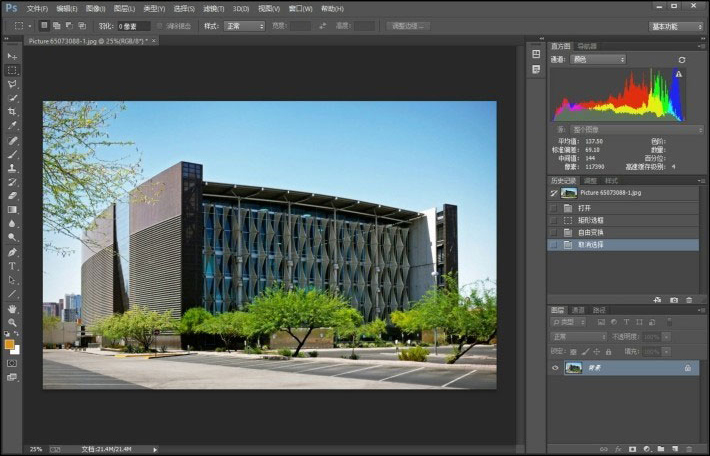Create new snapshot with camera icon

[x=674, y=300]
